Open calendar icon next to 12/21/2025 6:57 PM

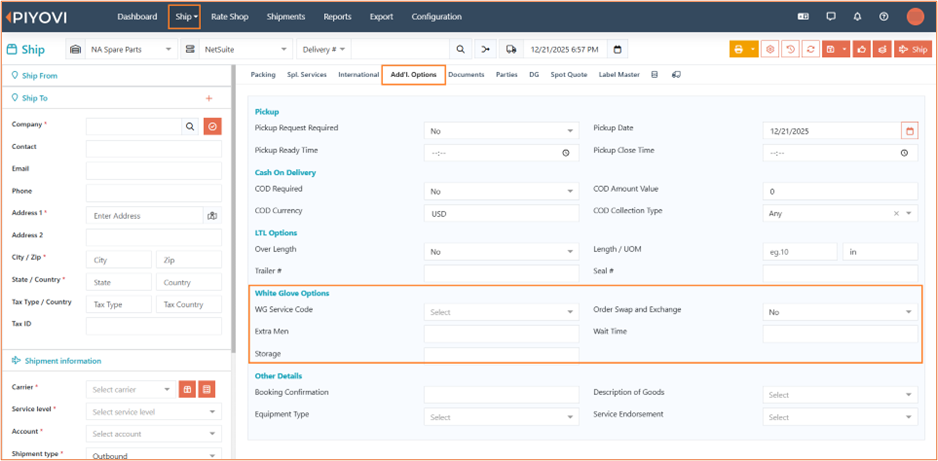pos(617,50)
